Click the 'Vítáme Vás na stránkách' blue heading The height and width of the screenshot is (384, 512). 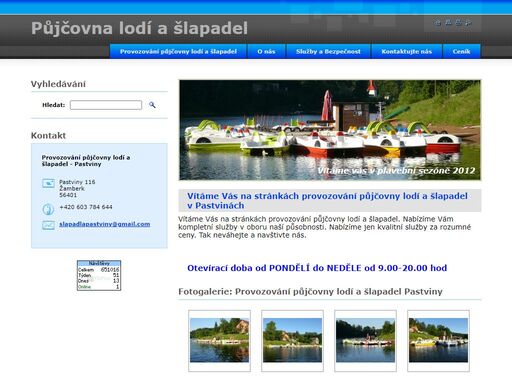(x=327, y=201)
